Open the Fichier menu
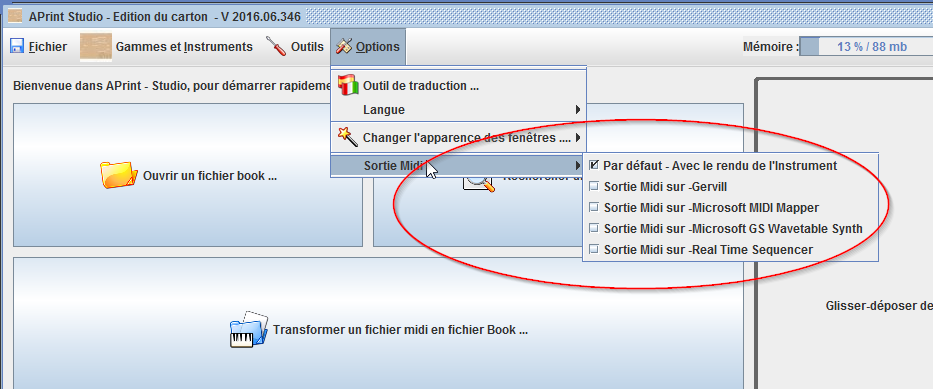Viewport: 933px width, 389px height. (39, 46)
